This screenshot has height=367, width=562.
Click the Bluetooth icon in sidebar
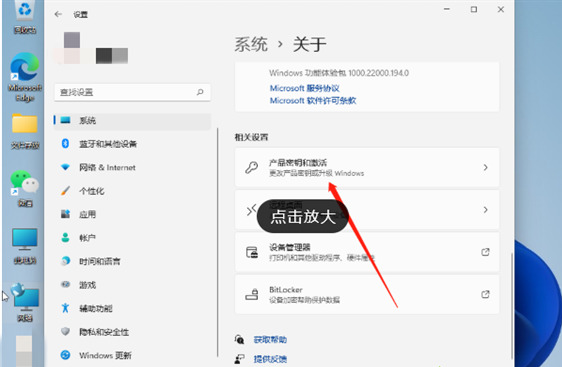[65, 144]
